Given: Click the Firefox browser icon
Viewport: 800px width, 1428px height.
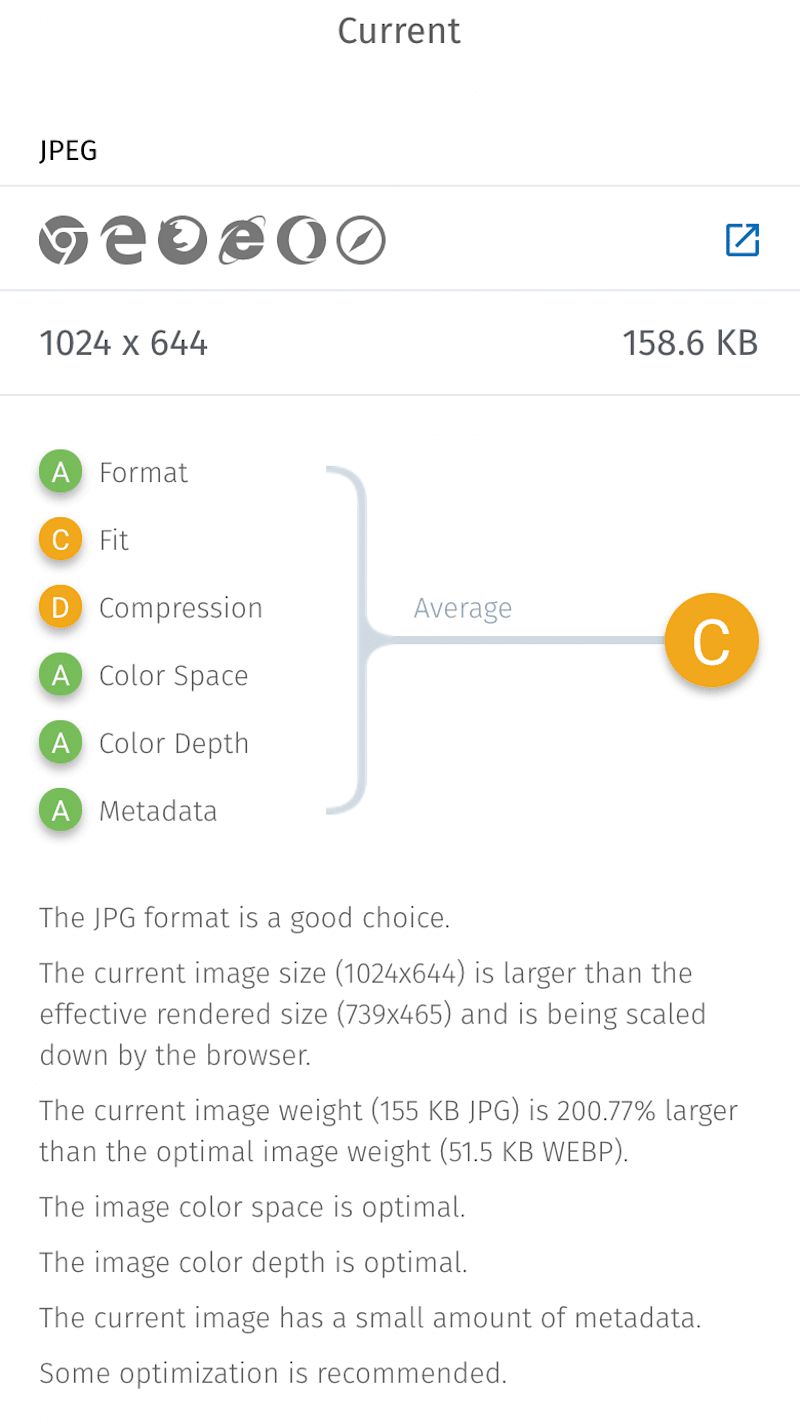Looking at the screenshot, I should [182, 241].
